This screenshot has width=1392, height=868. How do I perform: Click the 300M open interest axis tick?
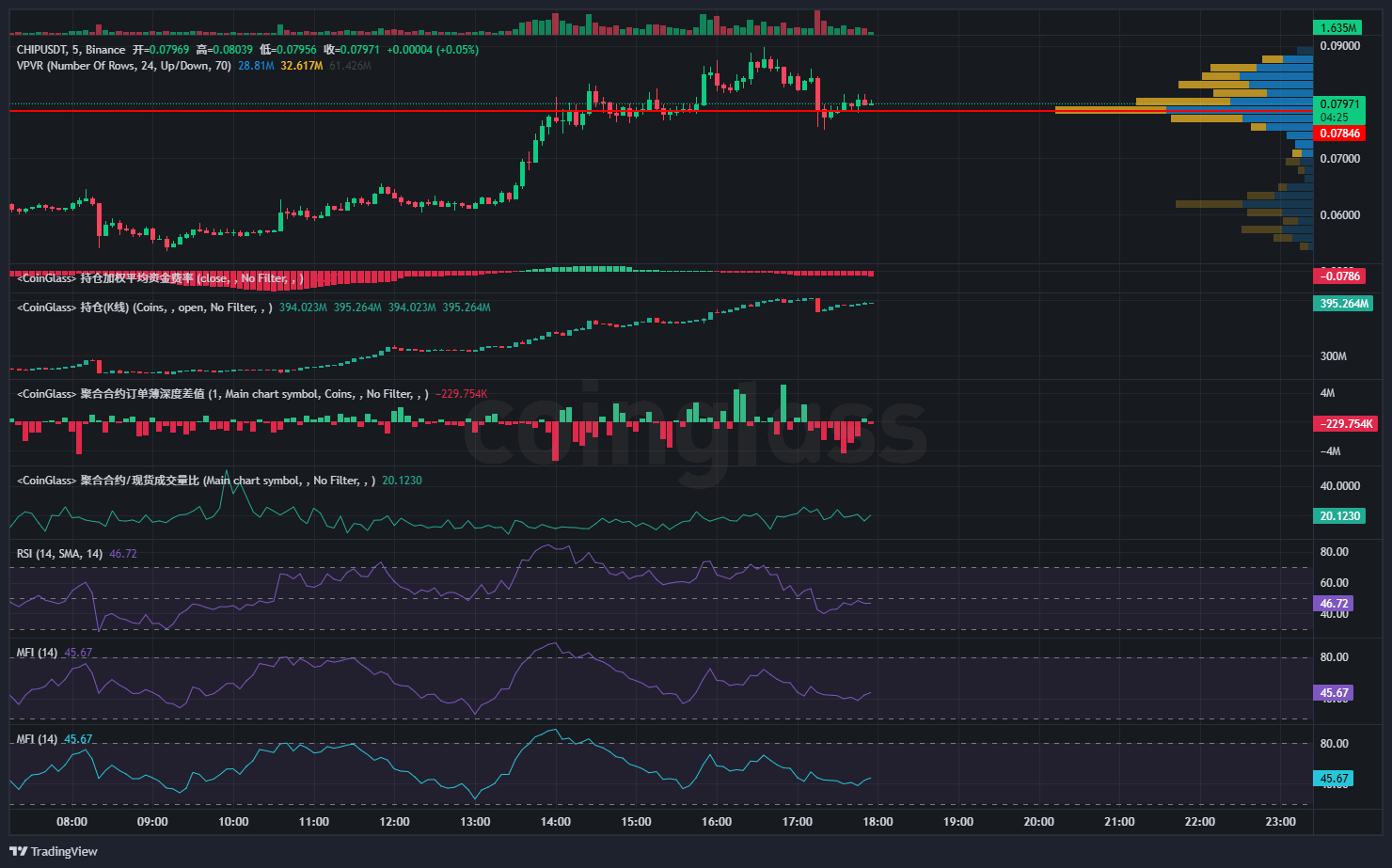(1334, 356)
